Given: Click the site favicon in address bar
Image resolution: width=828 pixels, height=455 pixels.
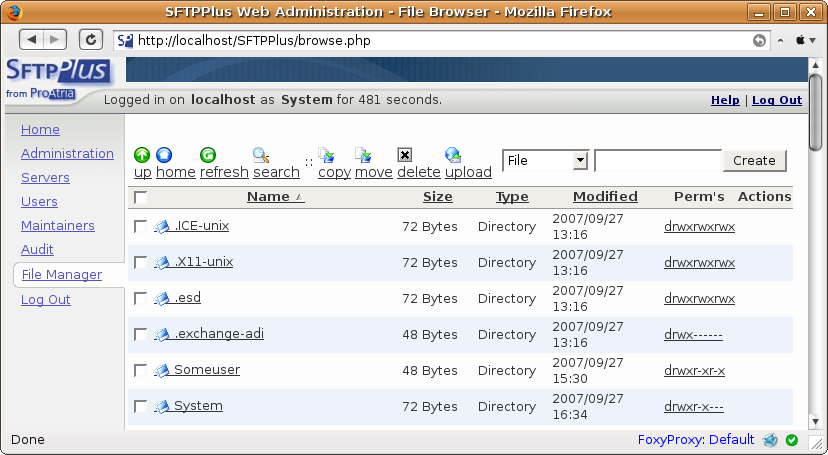Looking at the screenshot, I should (125, 41).
